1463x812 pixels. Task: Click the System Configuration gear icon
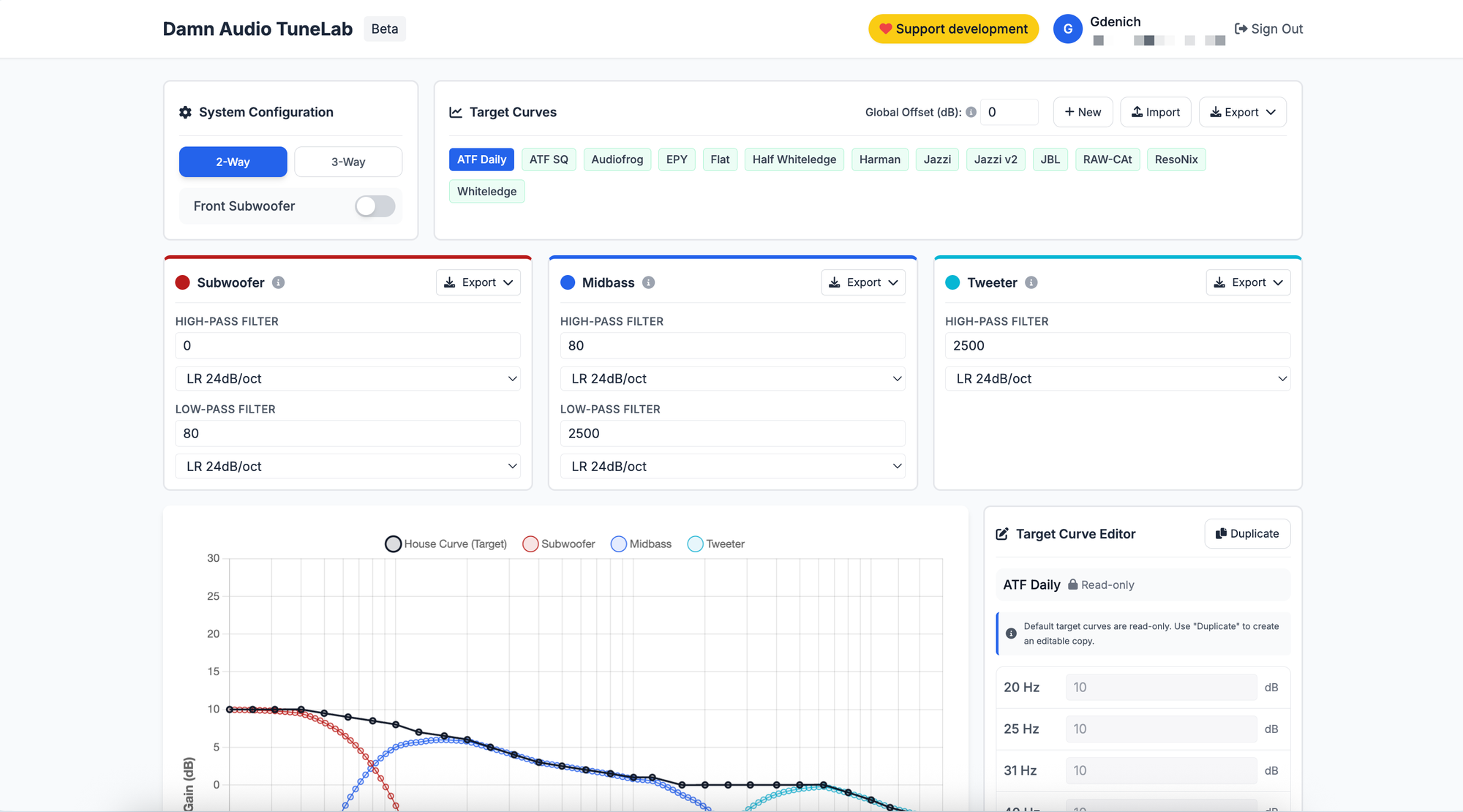click(185, 112)
